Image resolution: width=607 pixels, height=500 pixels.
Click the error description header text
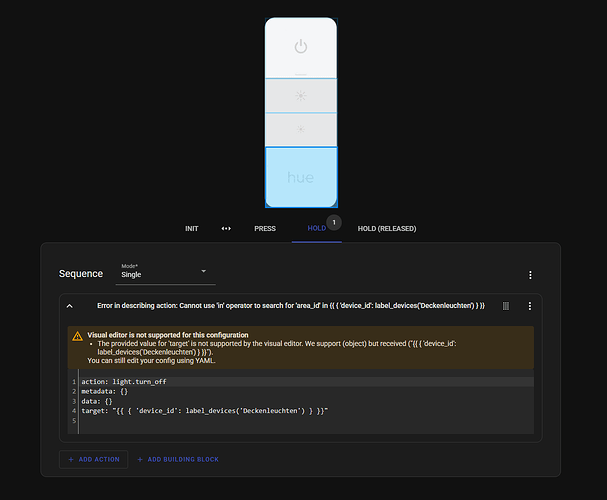291,306
